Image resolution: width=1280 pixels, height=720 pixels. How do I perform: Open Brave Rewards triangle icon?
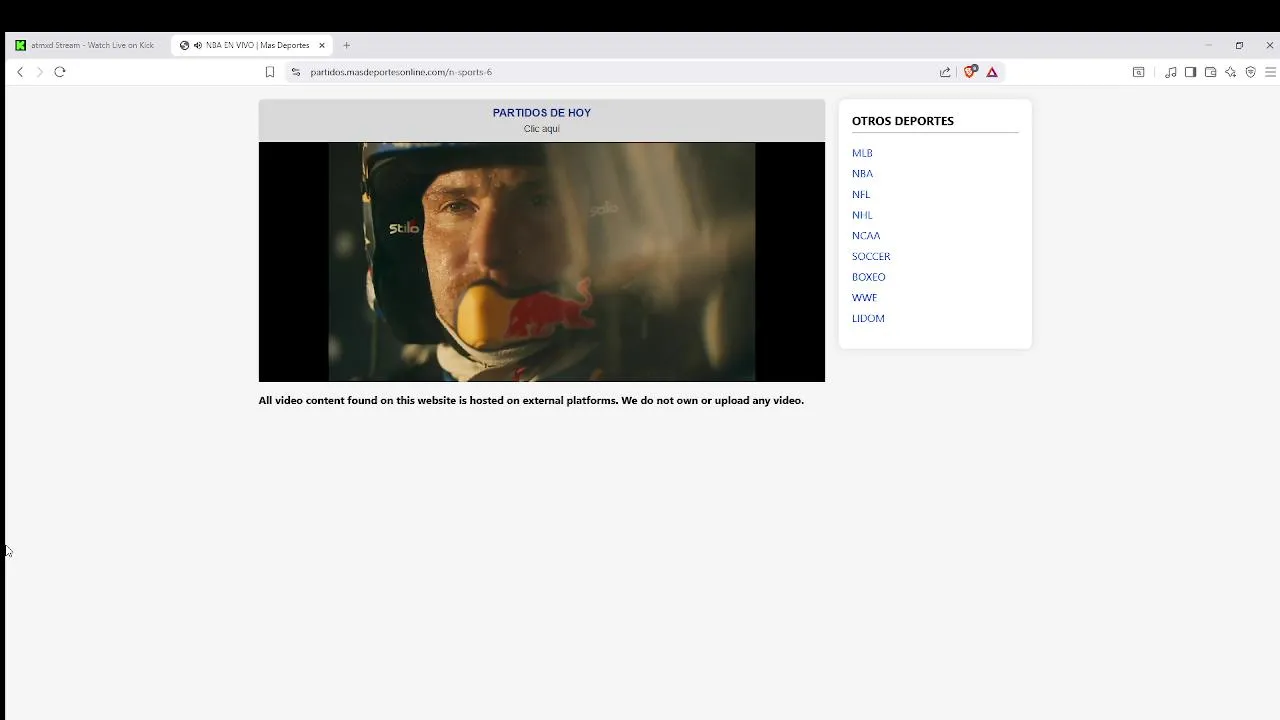(992, 72)
